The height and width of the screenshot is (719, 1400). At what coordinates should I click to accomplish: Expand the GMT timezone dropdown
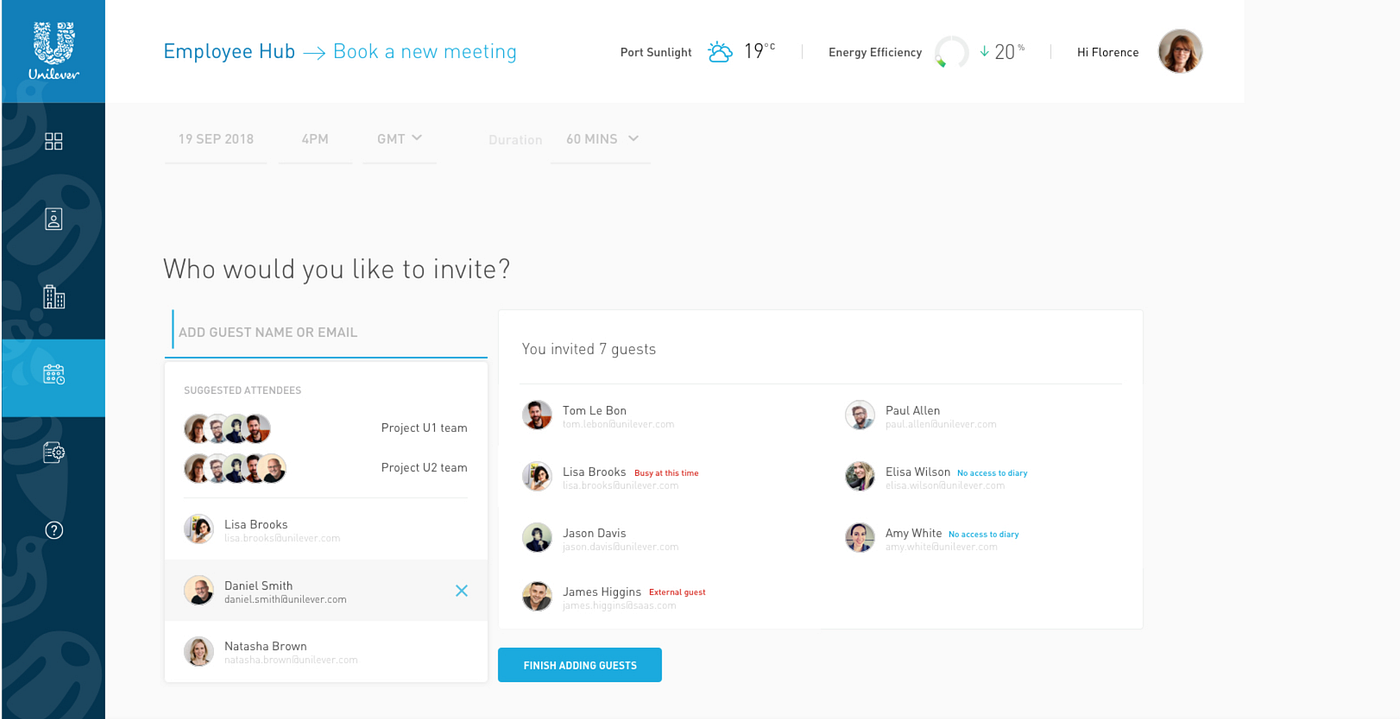pyautogui.click(x=399, y=139)
